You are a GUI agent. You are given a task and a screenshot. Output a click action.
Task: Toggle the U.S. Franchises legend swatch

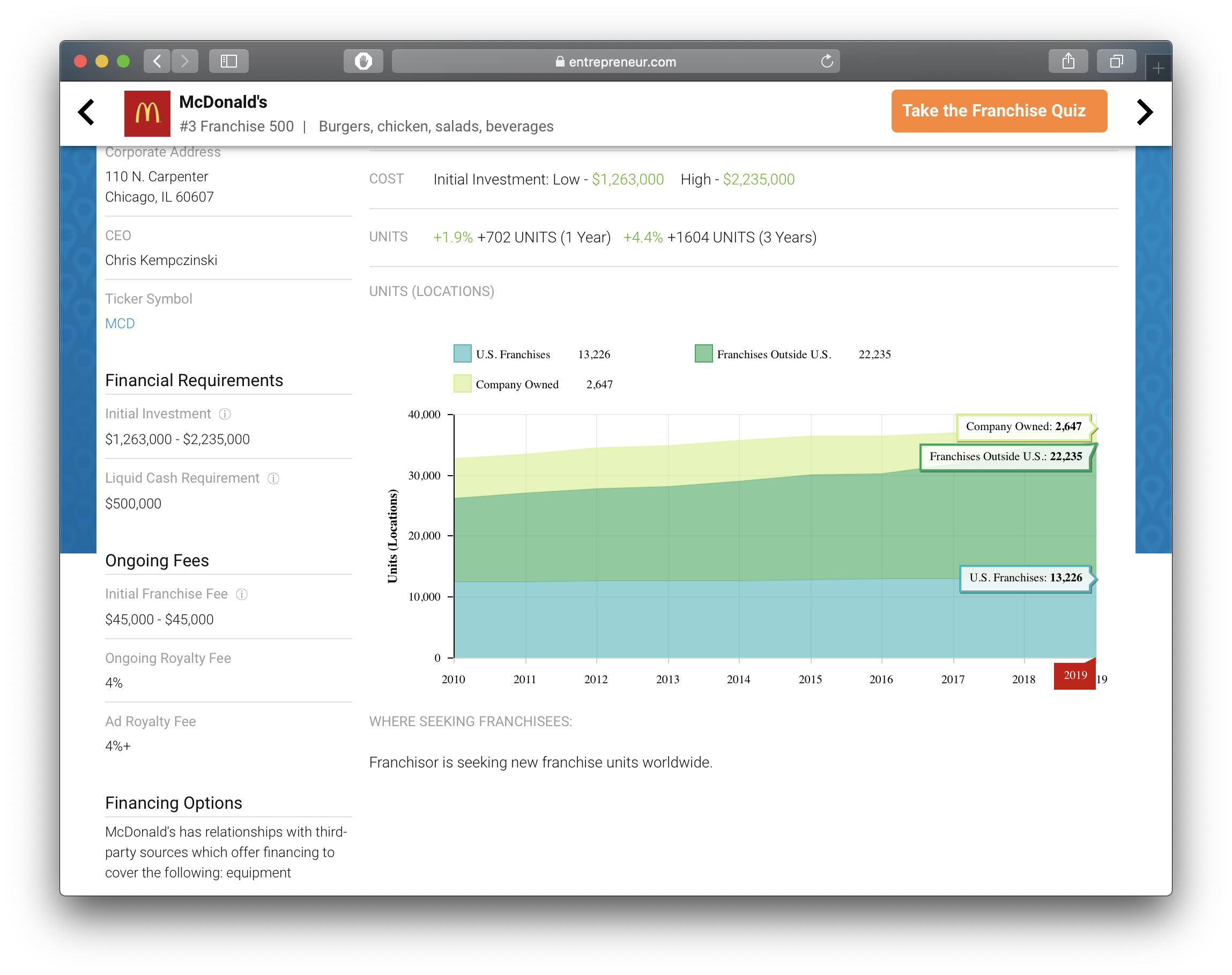point(462,354)
